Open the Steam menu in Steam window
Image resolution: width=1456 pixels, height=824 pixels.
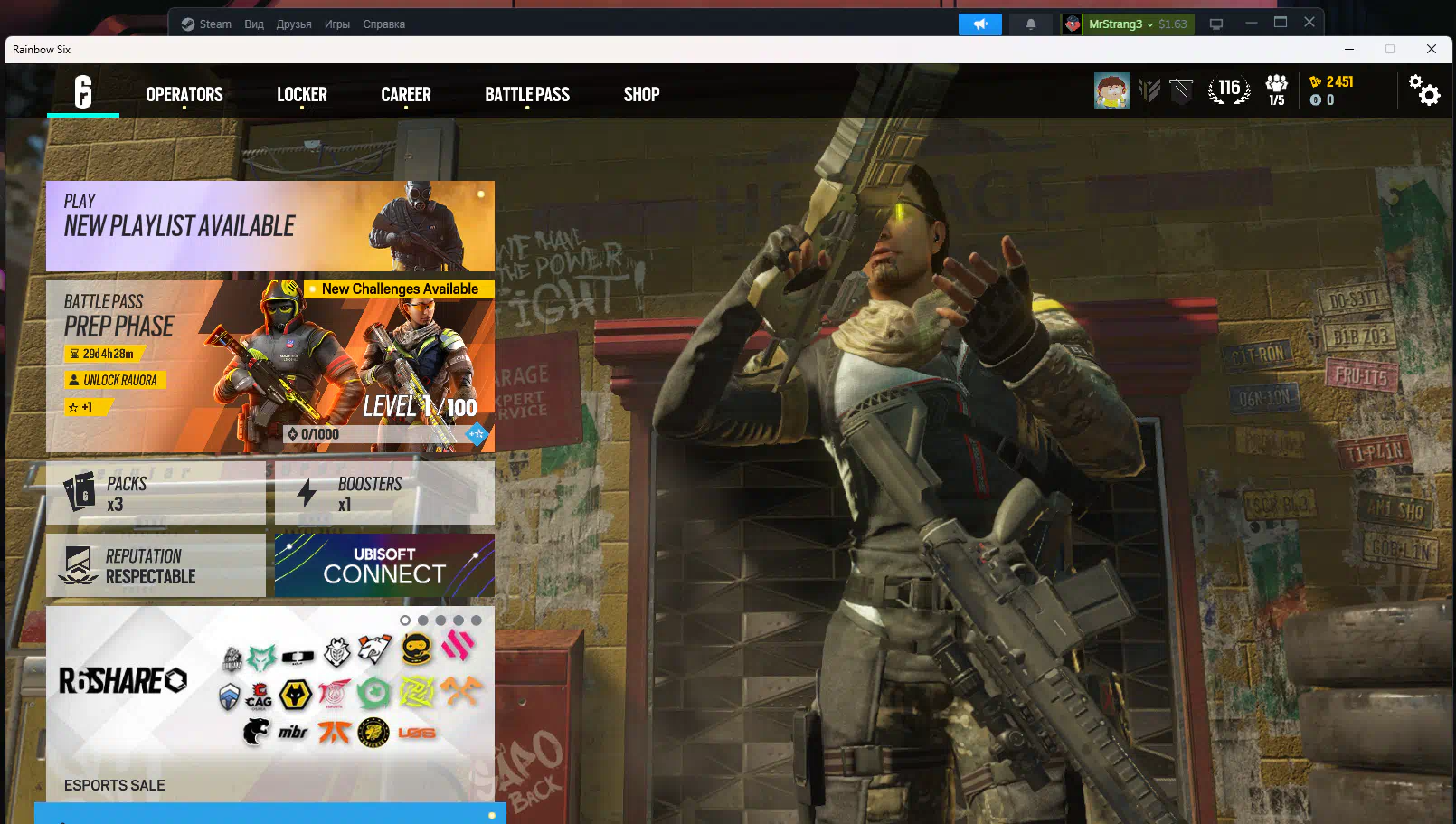(206, 24)
